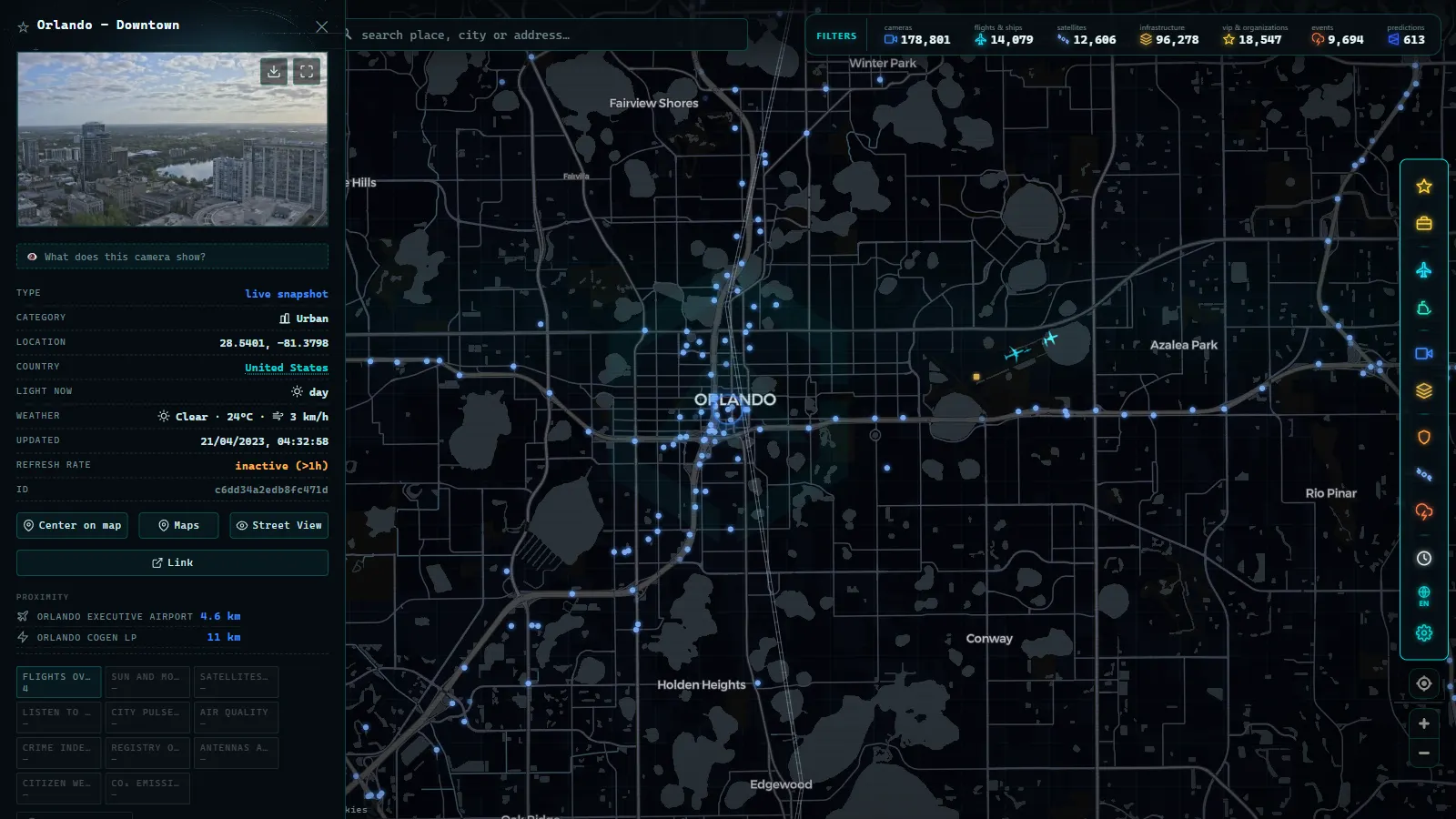Image resolution: width=1456 pixels, height=819 pixels.
Task: Zoom in with the plus button
Action: (x=1424, y=723)
